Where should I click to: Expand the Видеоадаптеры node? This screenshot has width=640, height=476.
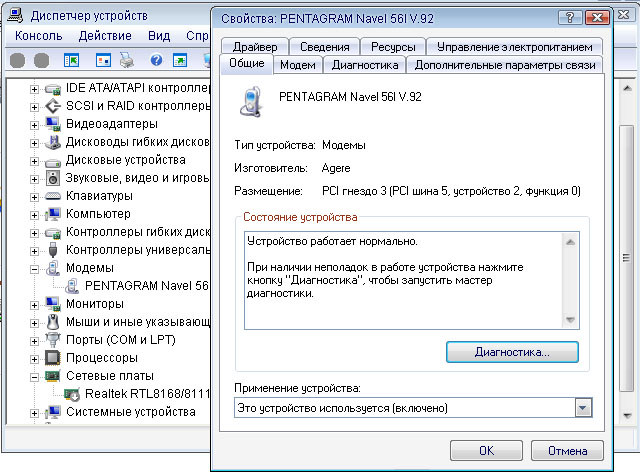coord(34,125)
